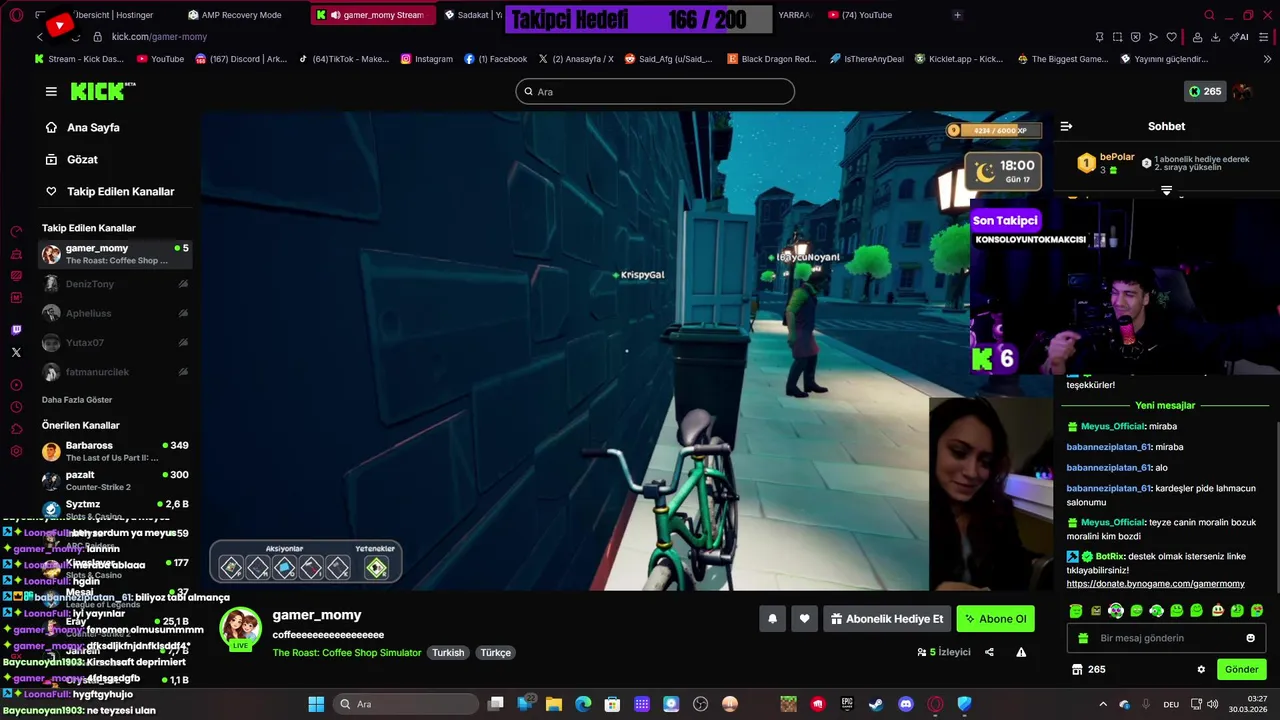Screen dimensions: 1280x720
Task: Open DenizTony offline channel
Action: click(x=115, y=284)
